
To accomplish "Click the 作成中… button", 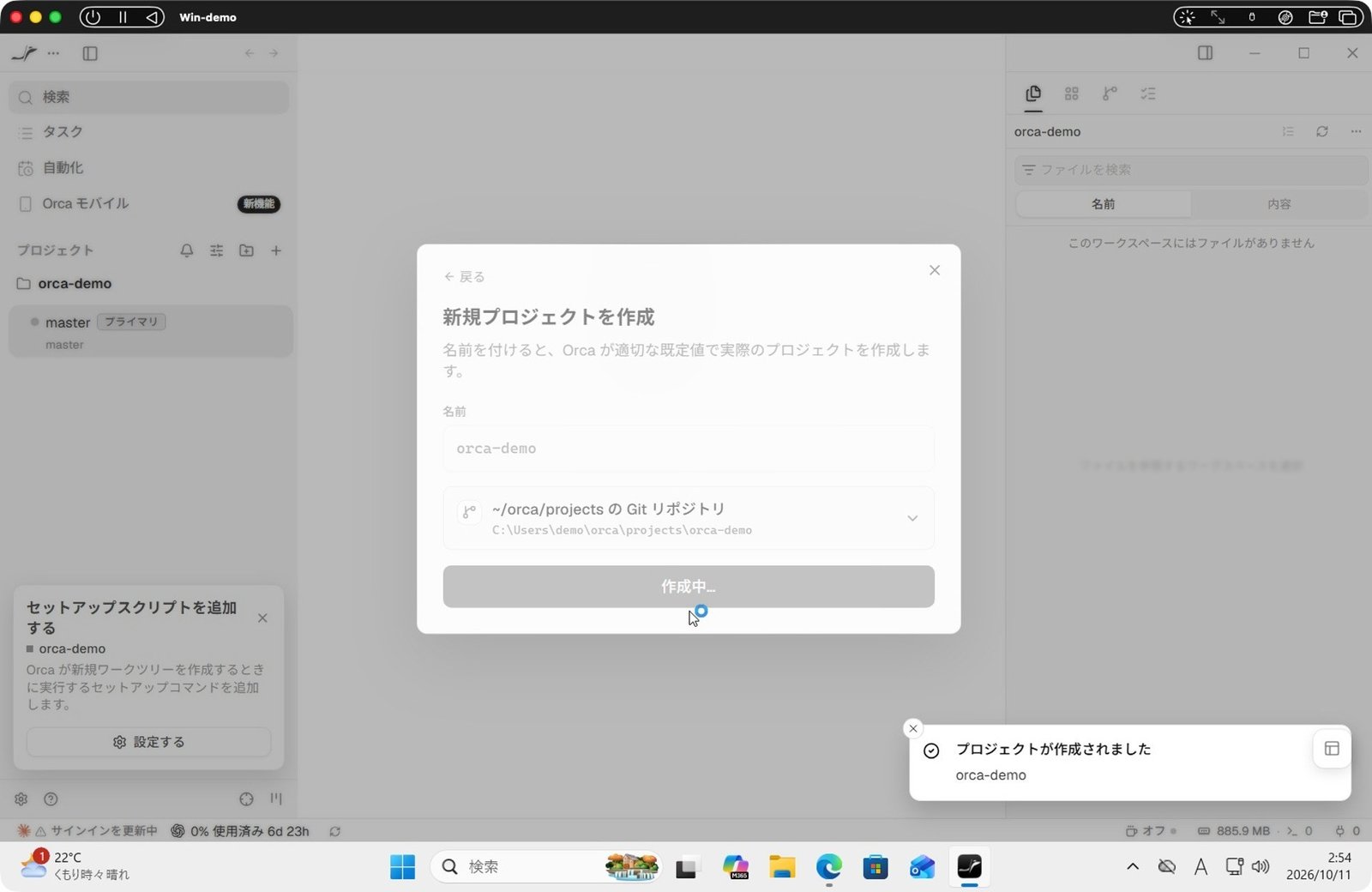I will 689,587.
